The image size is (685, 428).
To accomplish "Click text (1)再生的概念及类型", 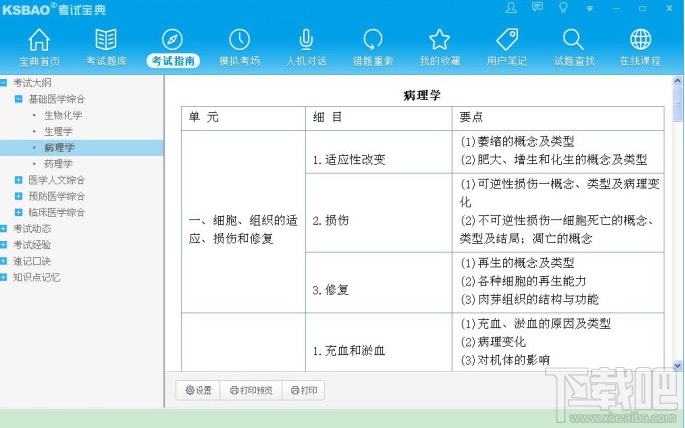I will 517,262.
